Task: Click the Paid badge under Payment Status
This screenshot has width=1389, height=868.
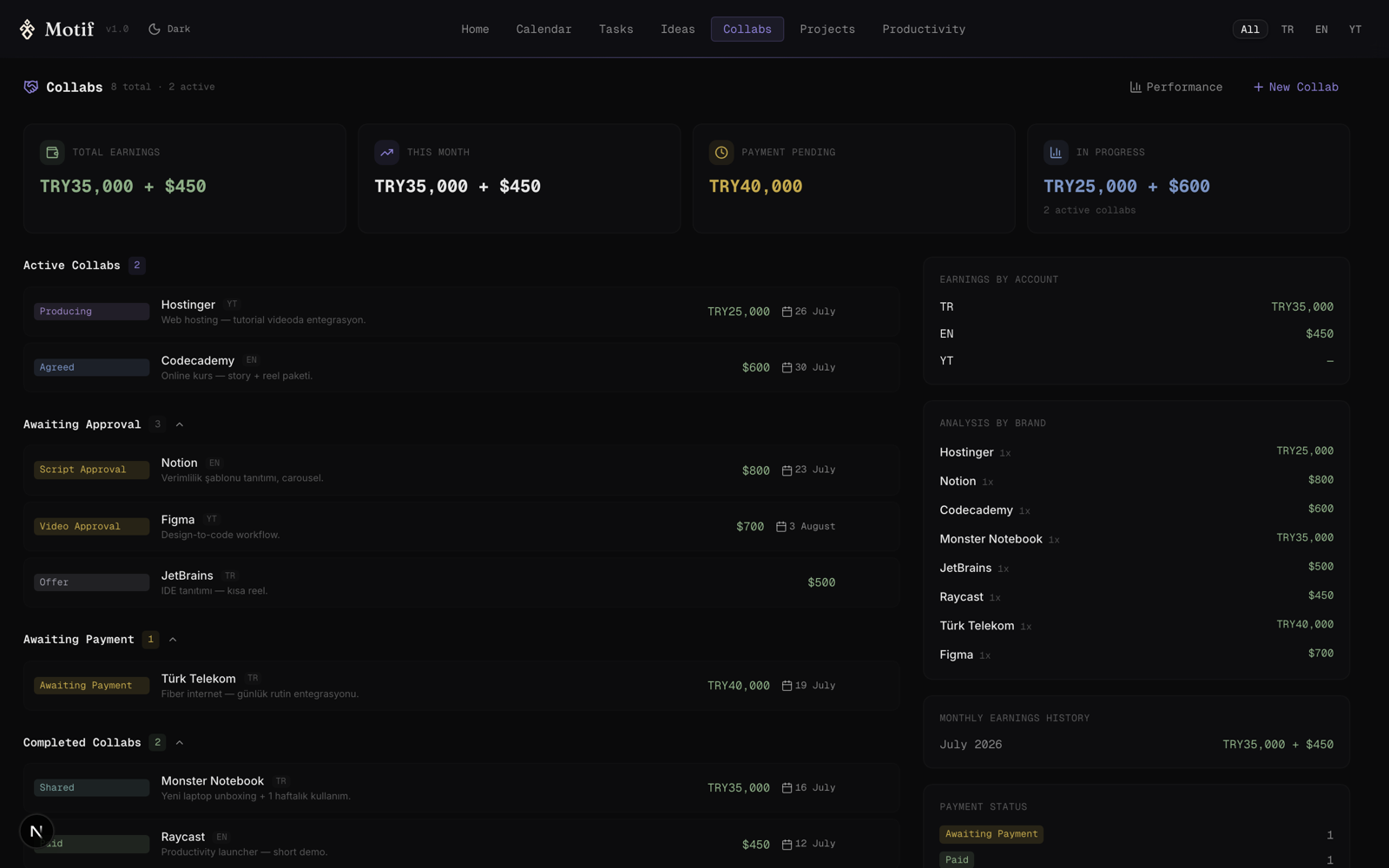Action: [x=957, y=860]
